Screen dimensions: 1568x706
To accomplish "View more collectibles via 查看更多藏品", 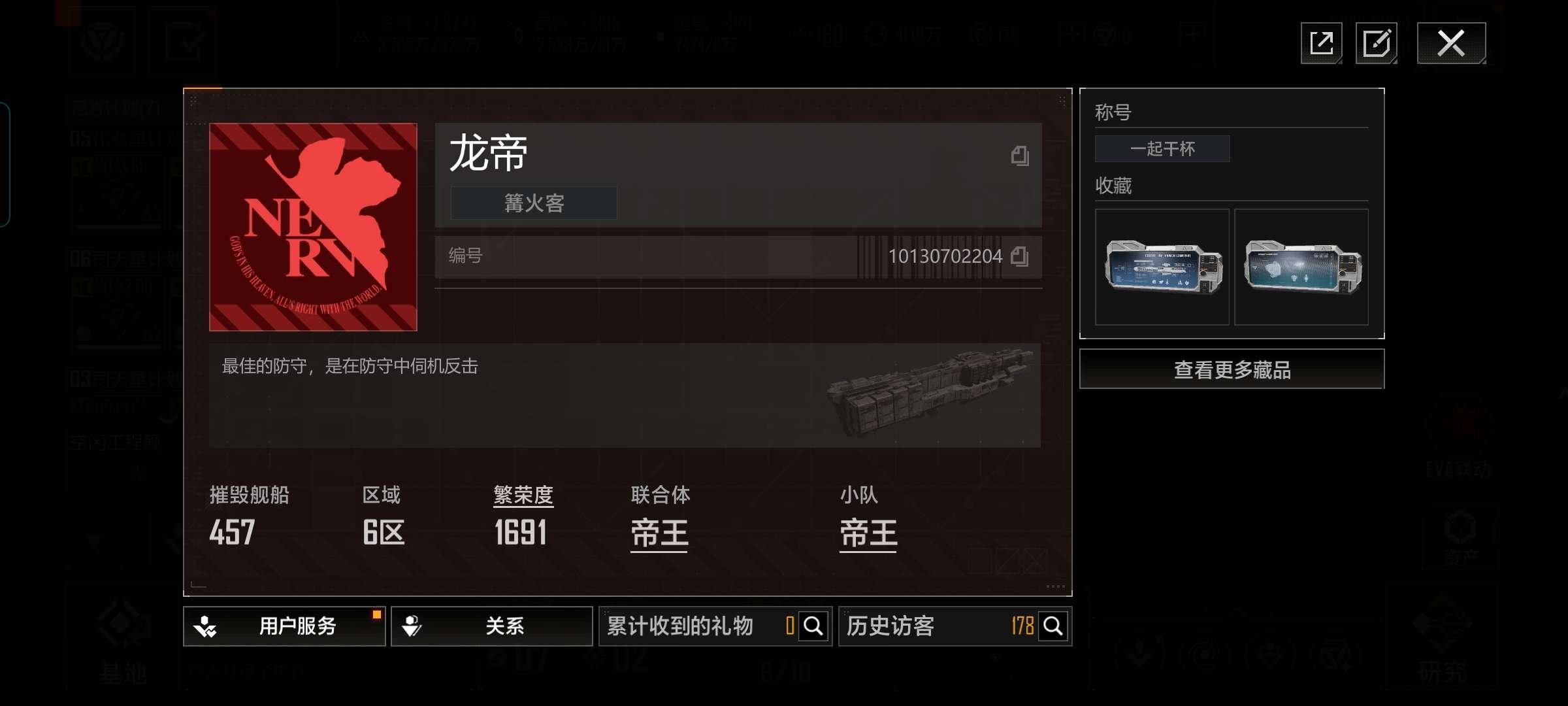I will 1232,369.
